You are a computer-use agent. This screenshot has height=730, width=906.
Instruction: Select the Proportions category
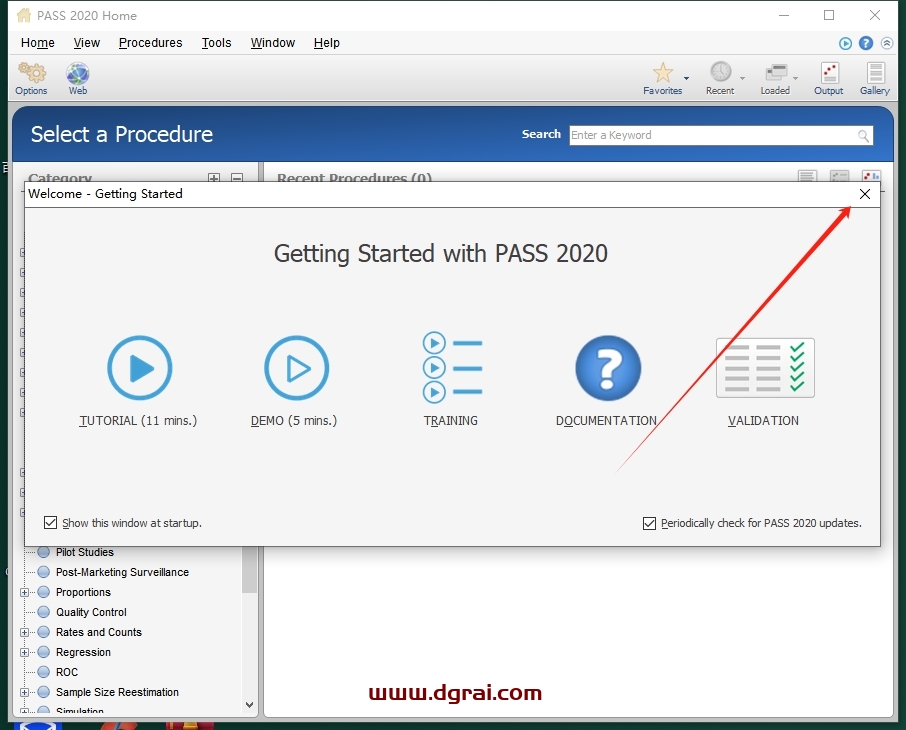[83, 592]
